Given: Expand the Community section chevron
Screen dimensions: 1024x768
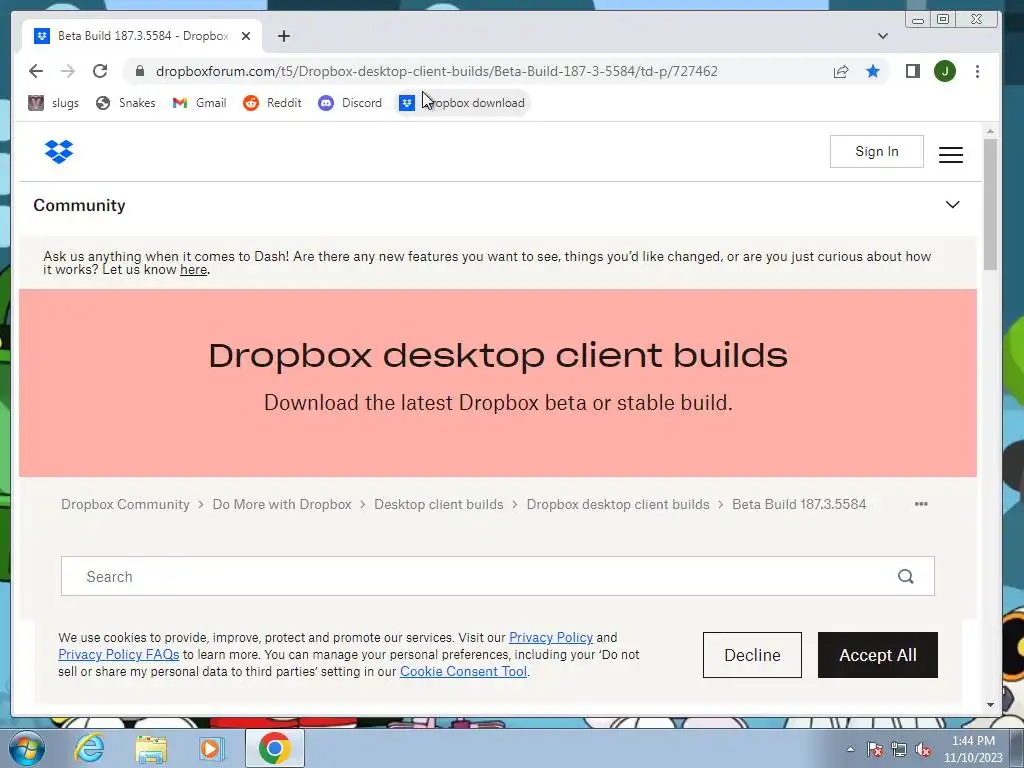Looking at the screenshot, I should click(952, 205).
